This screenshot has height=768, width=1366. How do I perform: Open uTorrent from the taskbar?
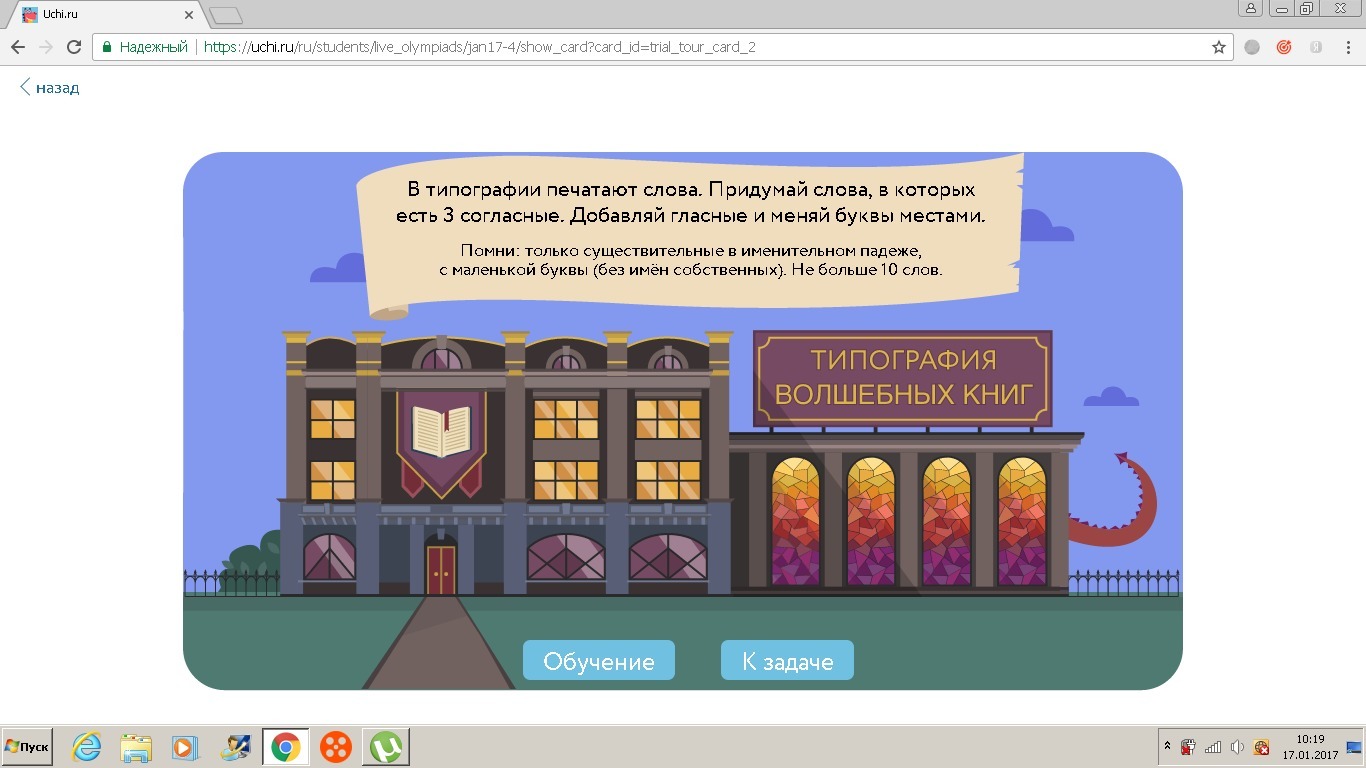tap(386, 747)
